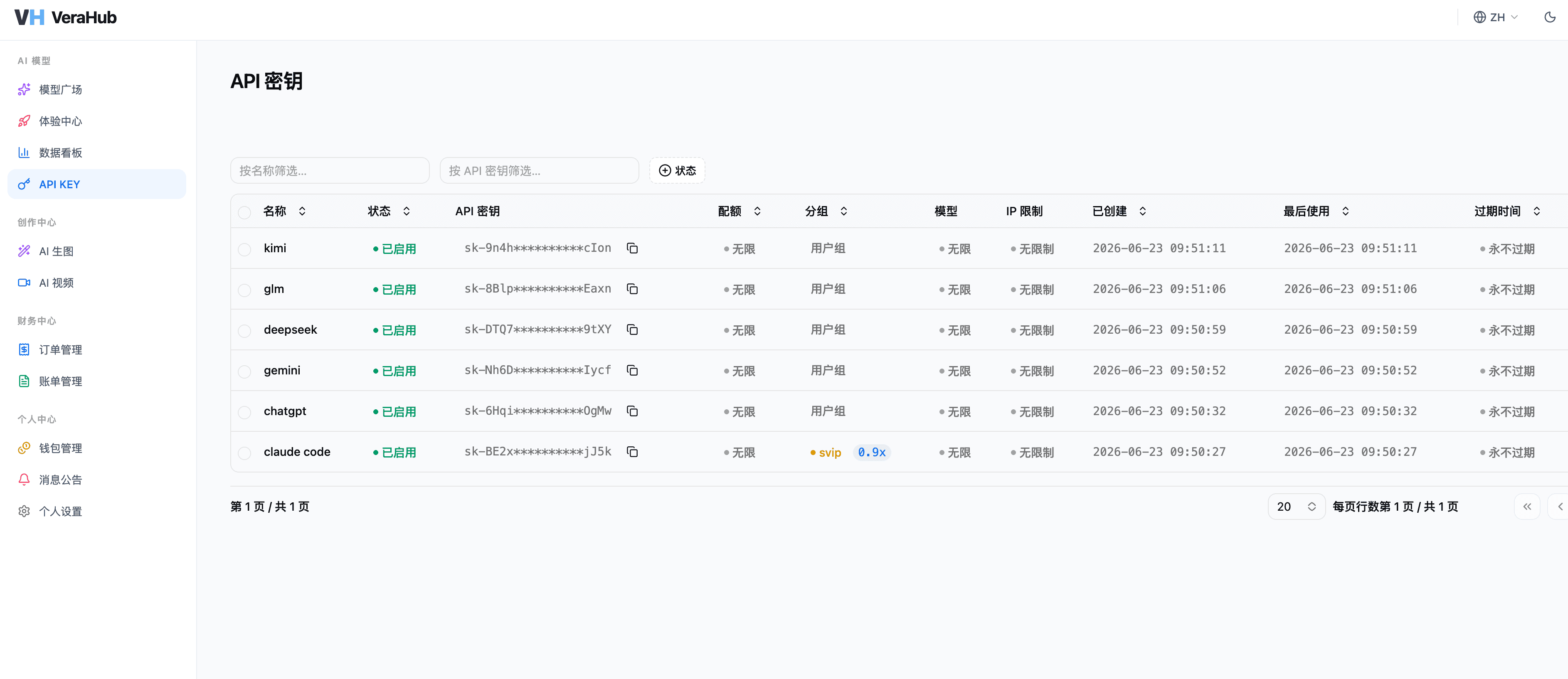Open 订单管理 in sidebar
Viewport: 1568px width, 679px height.
coord(97,350)
